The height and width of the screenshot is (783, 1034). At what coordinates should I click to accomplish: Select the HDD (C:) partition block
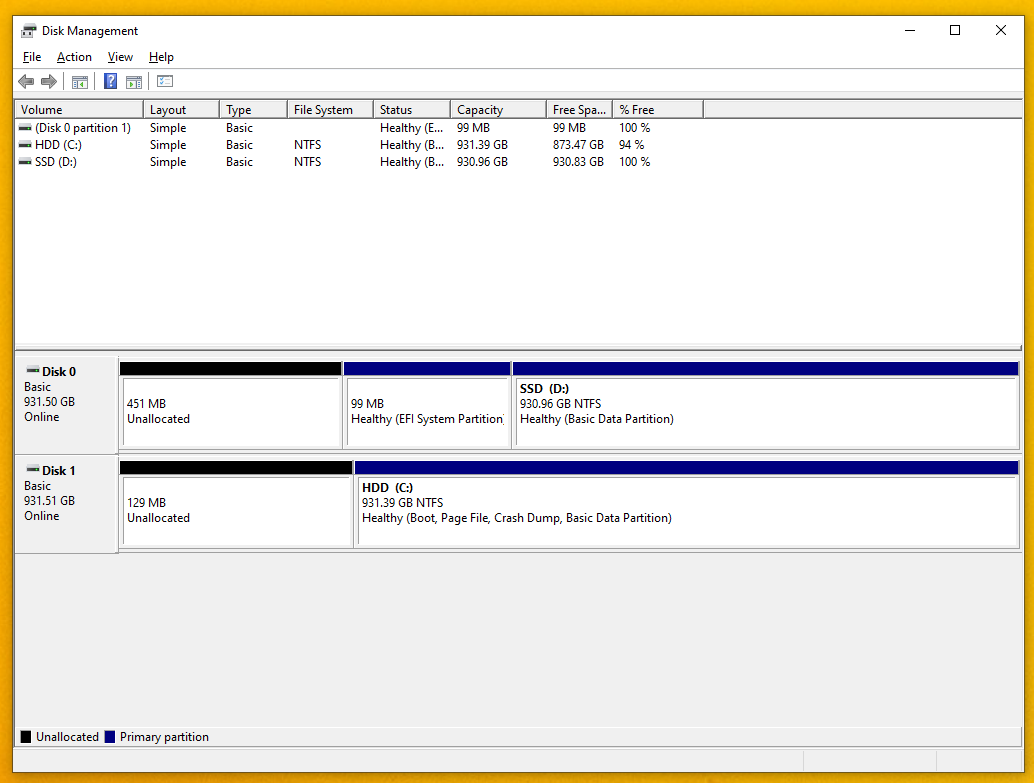pyautogui.click(x=687, y=504)
